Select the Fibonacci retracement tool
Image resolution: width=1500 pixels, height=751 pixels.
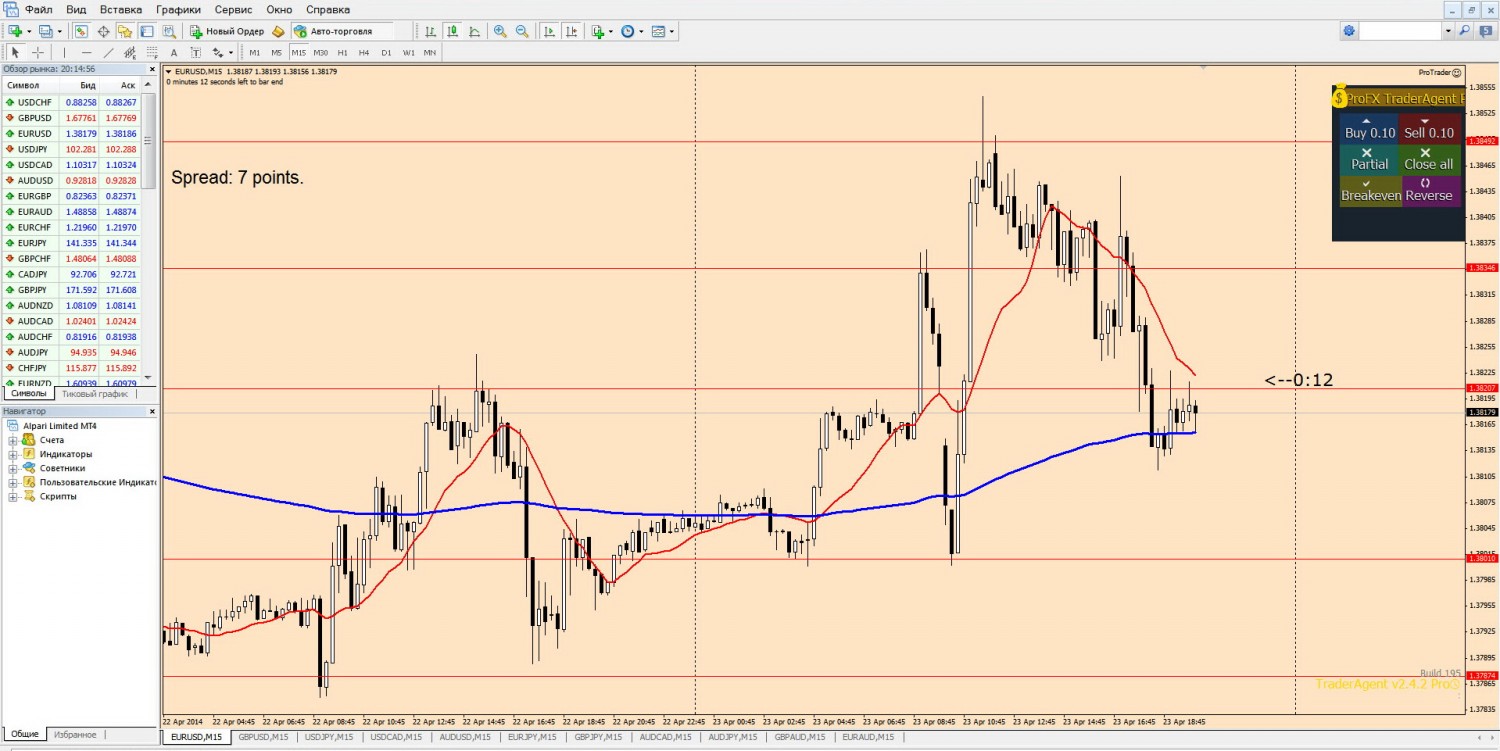pos(152,52)
